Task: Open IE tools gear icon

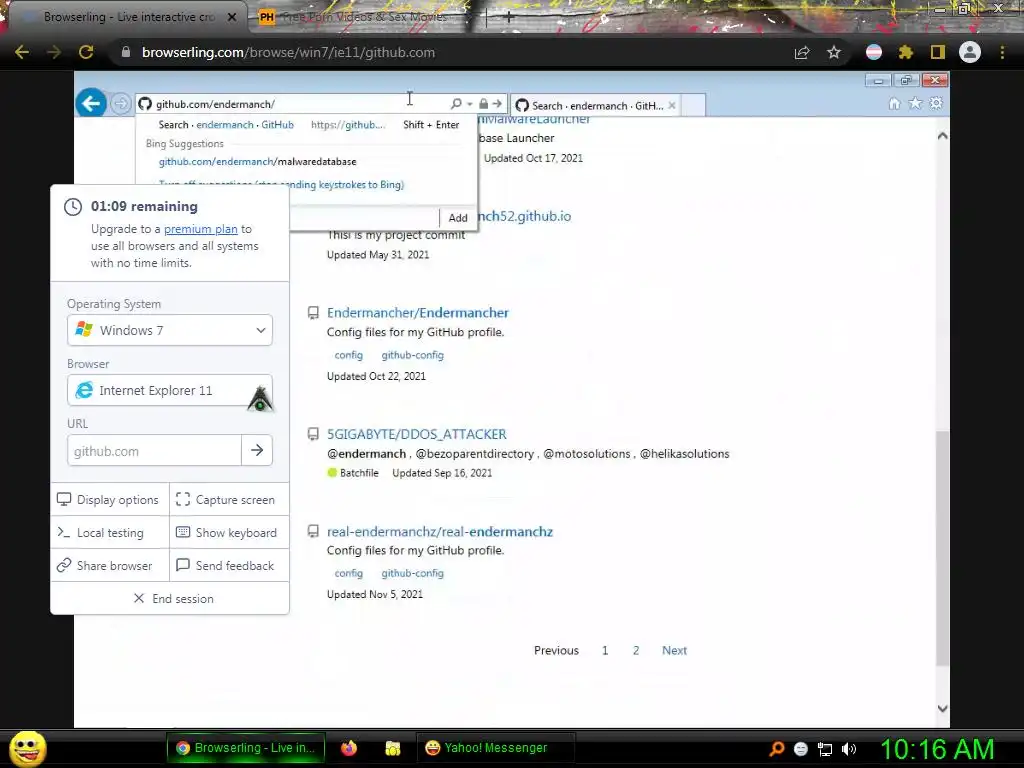Action: tap(936, 103)
